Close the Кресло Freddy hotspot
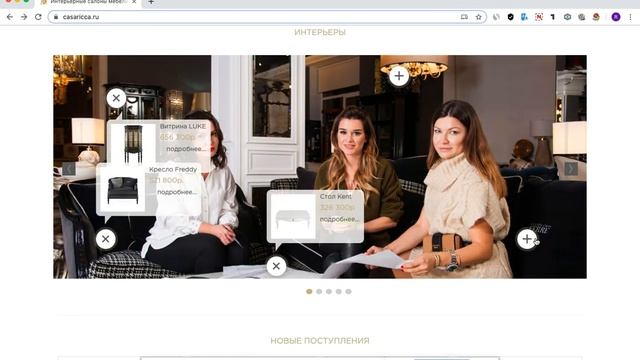Viewport: 640px width, 360px height. pos(106,239)
